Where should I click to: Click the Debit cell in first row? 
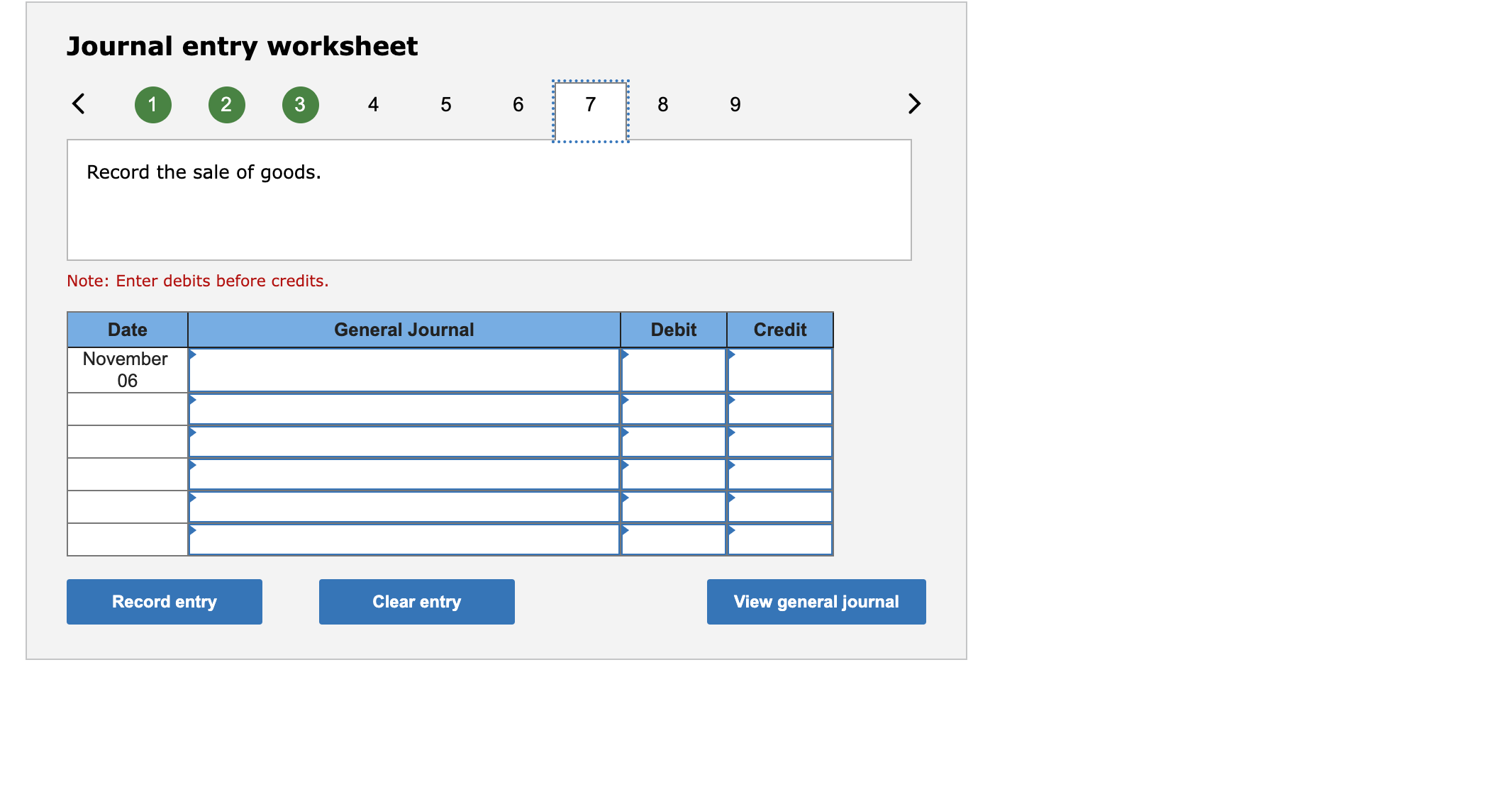click(674, 370)
